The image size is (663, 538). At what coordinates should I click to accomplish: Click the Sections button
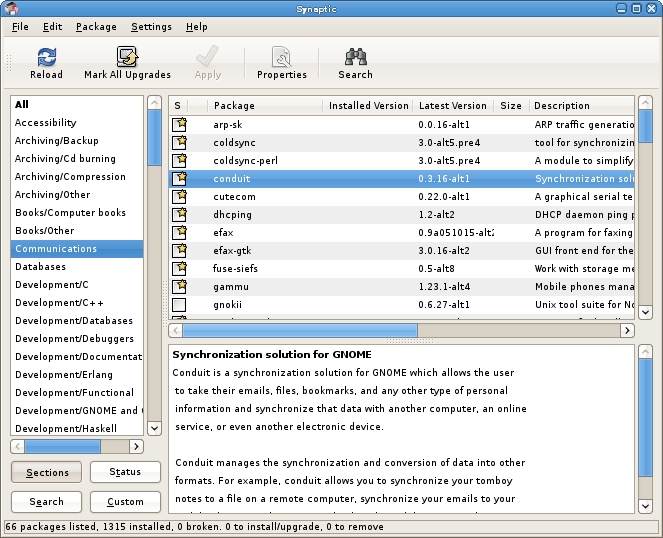click(x=47, y=472)
